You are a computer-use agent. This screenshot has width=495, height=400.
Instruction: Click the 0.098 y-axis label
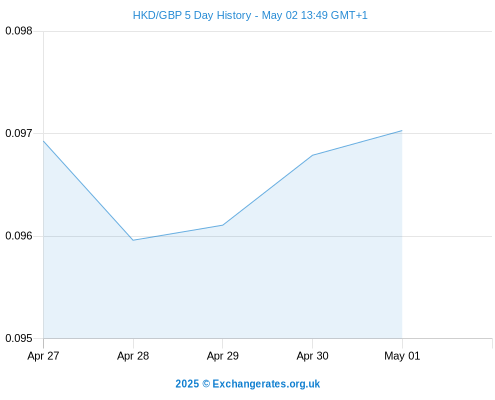19,31
